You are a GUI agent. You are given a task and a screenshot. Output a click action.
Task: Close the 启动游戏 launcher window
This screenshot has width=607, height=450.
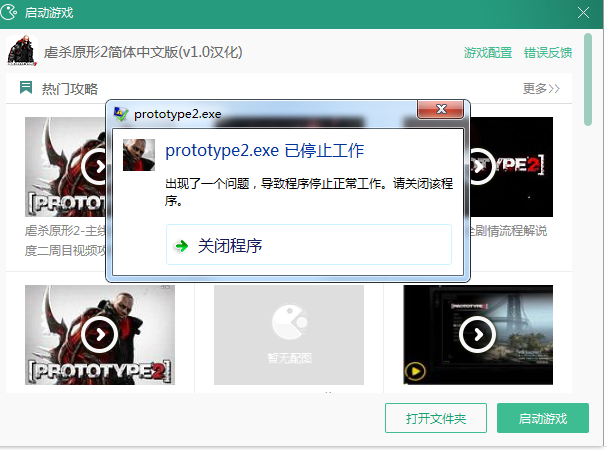click(583, 13)
